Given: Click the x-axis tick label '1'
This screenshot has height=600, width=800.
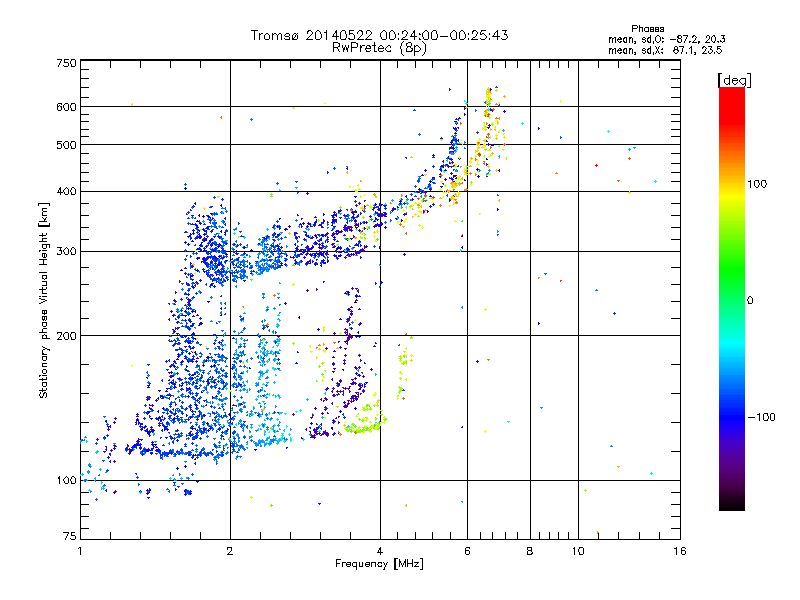Looking at the screenshot, I should coord(80,551).
